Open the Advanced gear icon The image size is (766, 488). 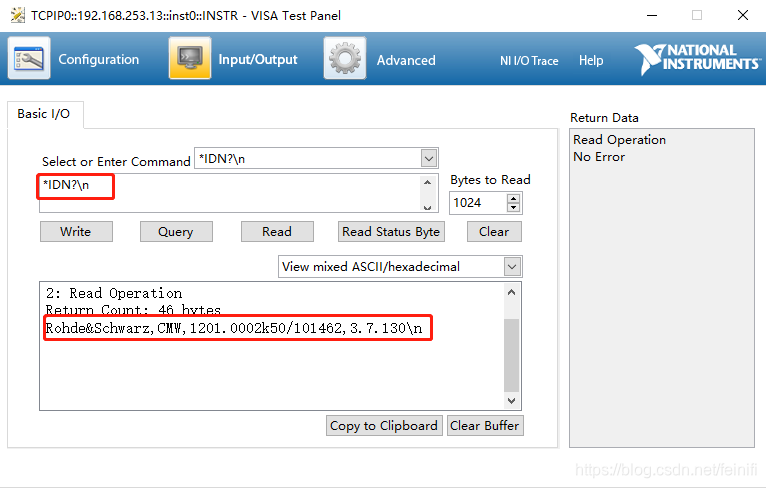(x=344, y=58)
